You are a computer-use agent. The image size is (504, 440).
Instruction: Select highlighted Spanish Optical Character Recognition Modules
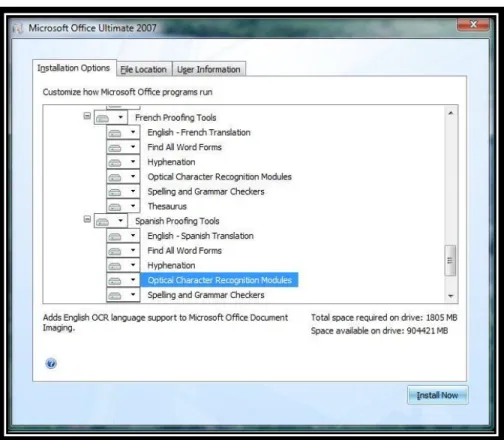(x=219, y=280)
